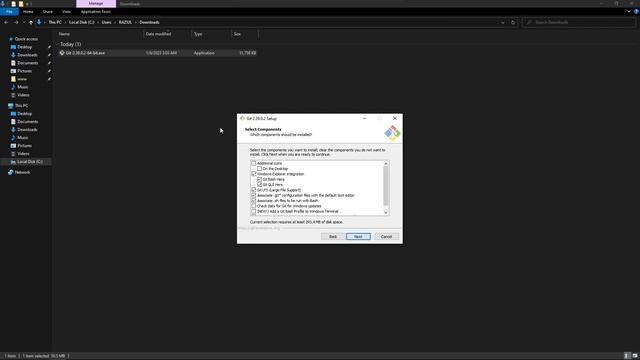This screenshot has width=640, height=360.
Task: Select Local Disk (C:) in navigation pane
Action: [29, 162]
